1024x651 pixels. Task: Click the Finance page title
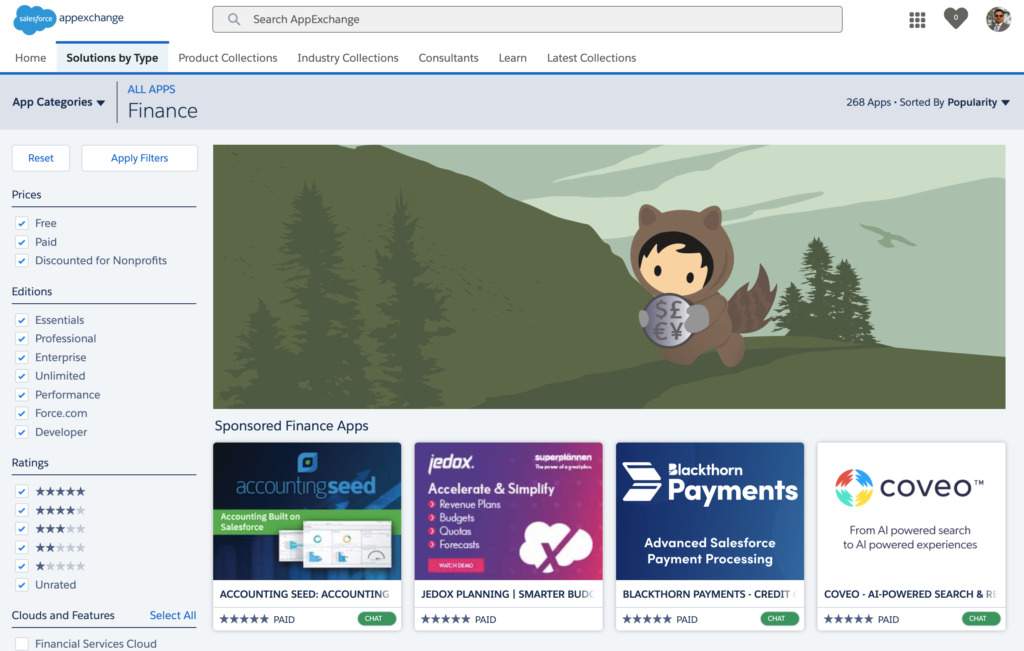coord(163,111)
